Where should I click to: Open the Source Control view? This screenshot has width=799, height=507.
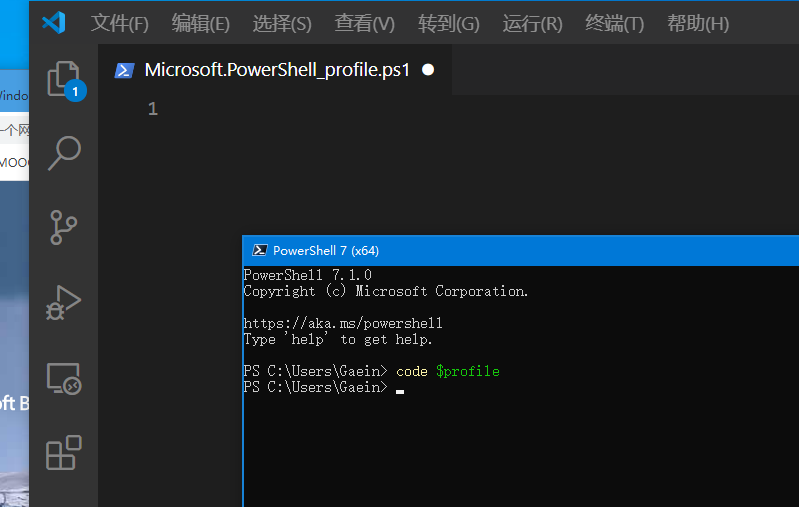pyautogui.click(x=64, y=227)
